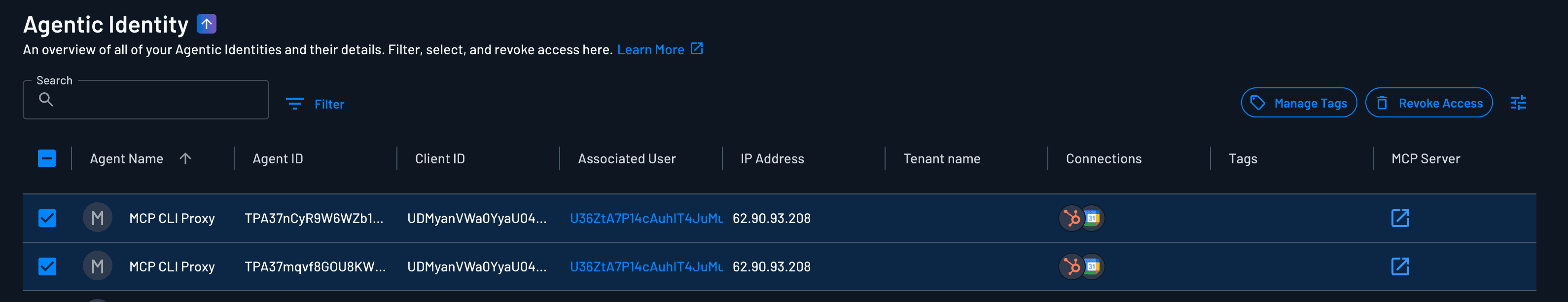Uncheck the first MCP CLI Proxy row checkbox
This screenshot has height=302, width=1568.
(x=47, y=218)
